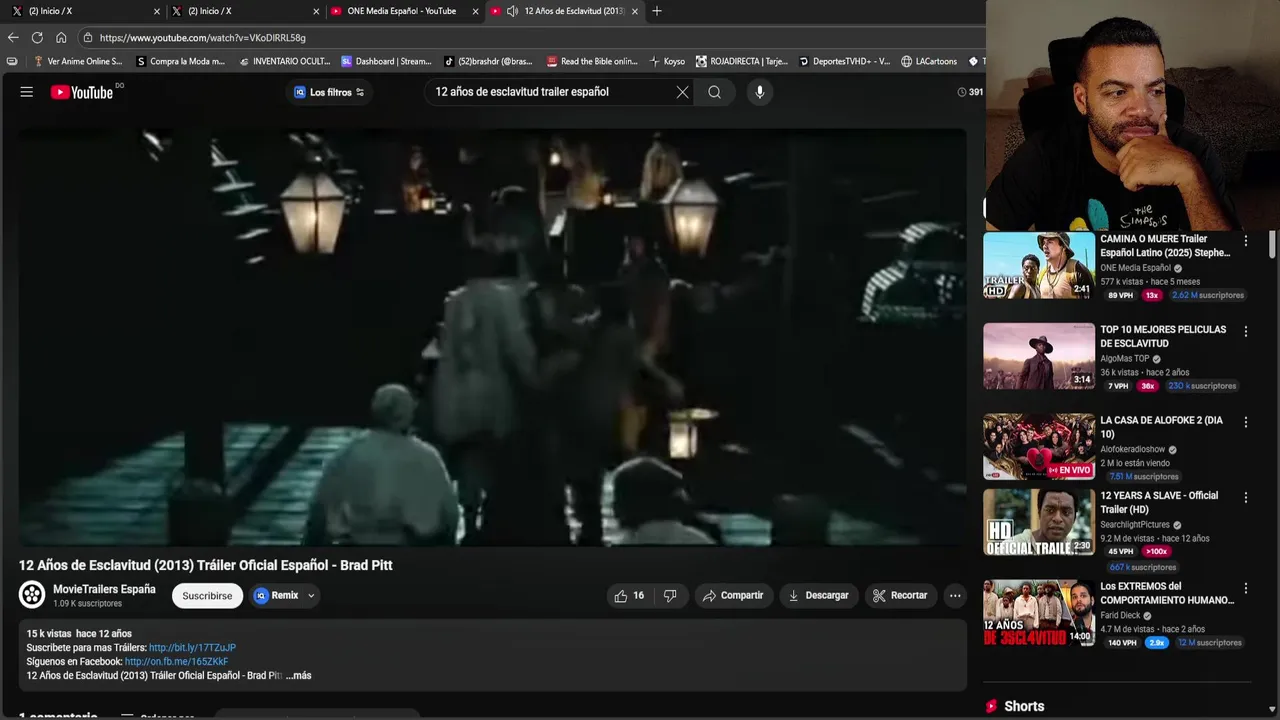Open the YouTube hamburger guide menu
This screenshot has height=720, width=1280.
point(27,92)
